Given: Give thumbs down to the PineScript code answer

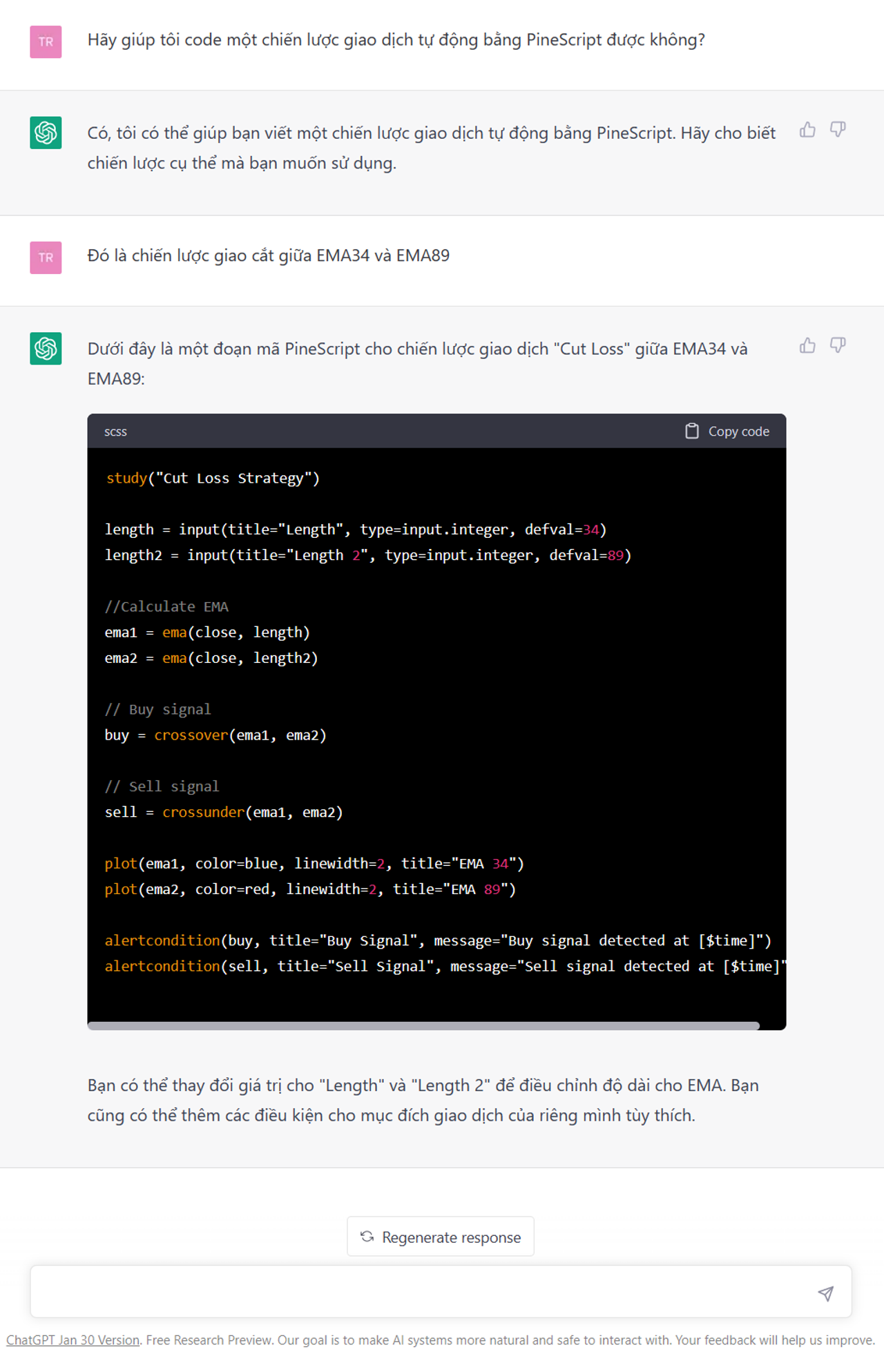Looking at the screenshot, I should [x=838, y=346].
